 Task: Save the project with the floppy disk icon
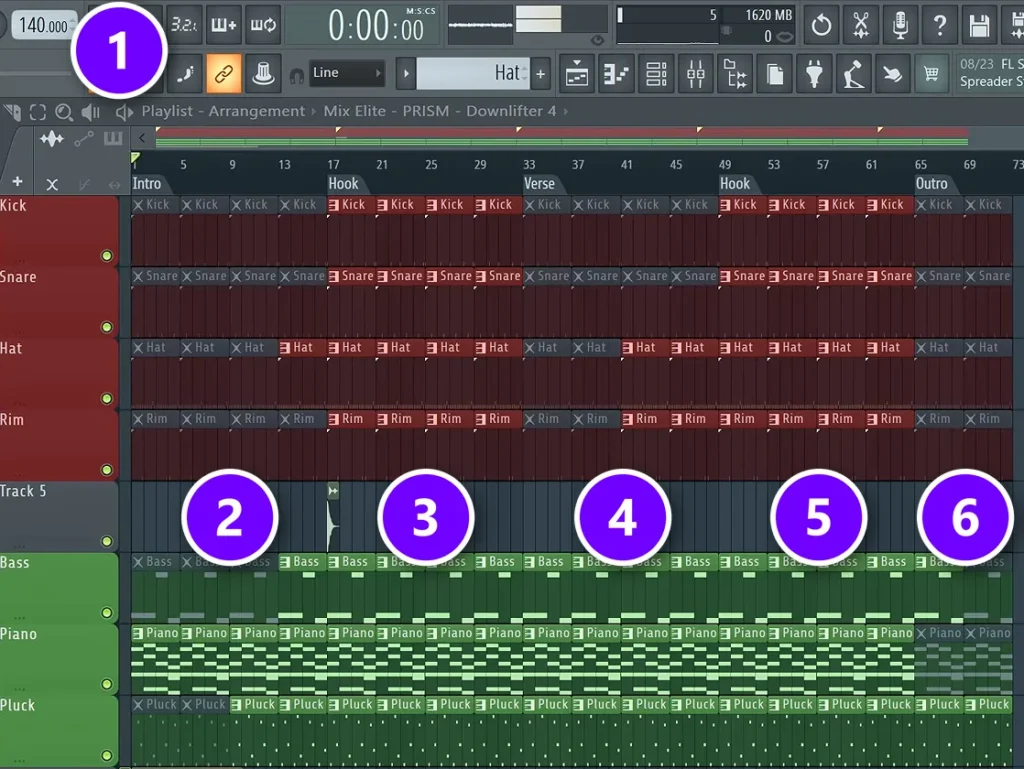(979, 25)
